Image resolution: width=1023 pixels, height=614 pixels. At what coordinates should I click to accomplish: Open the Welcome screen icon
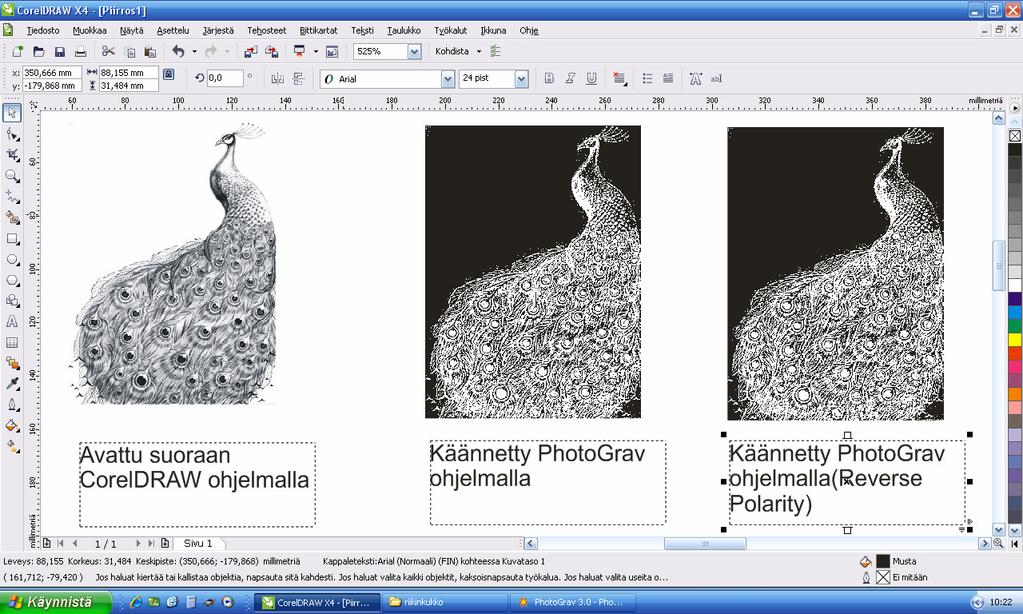[332, 51]
